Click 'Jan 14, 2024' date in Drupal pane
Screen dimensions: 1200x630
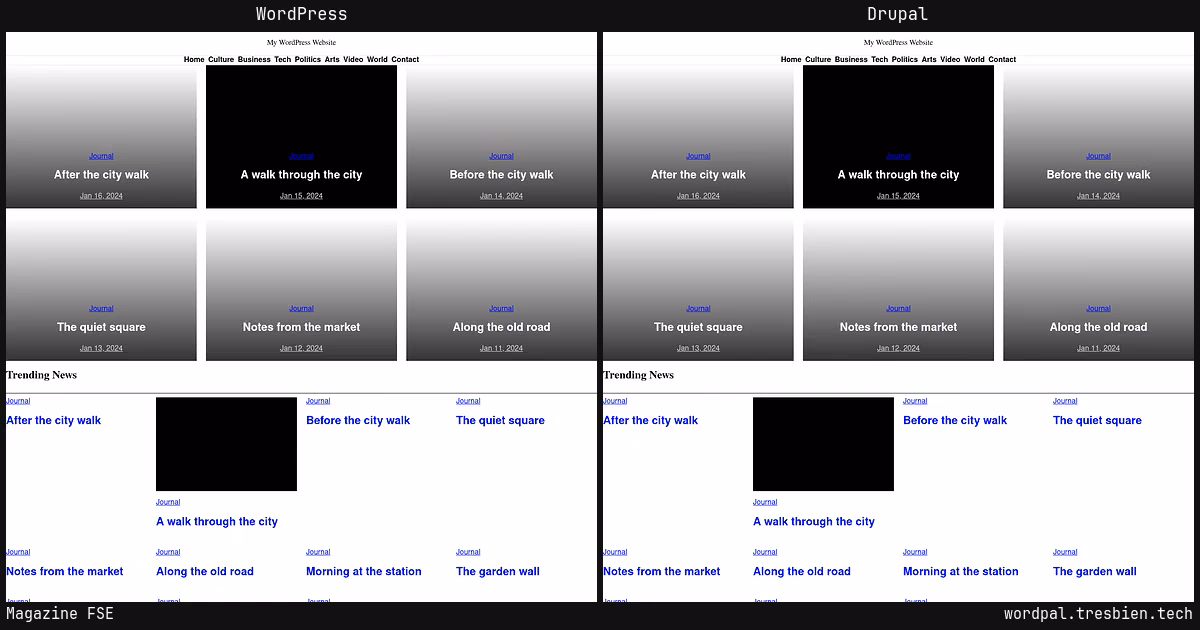click(x=1098, y=196)
